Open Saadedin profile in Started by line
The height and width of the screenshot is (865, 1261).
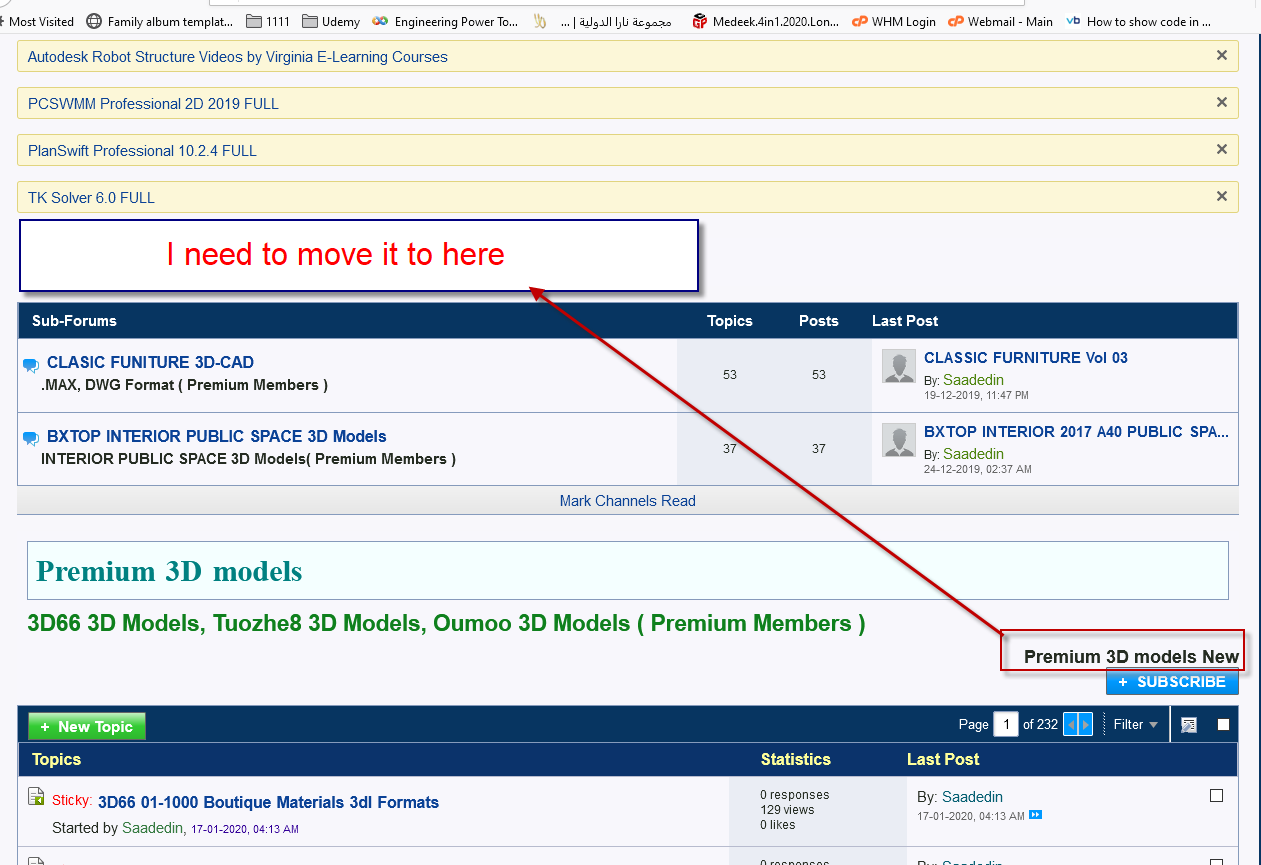tap(152, 828)
